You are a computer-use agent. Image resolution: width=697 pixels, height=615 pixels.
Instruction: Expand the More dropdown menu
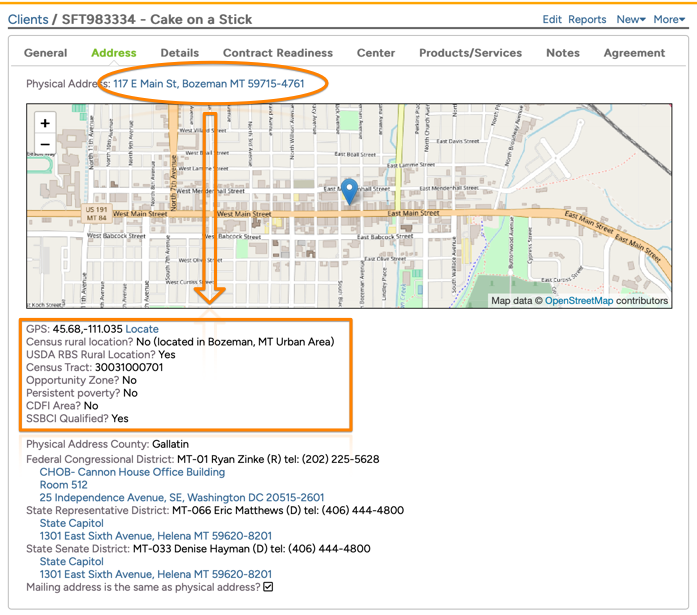click(669, 19)
